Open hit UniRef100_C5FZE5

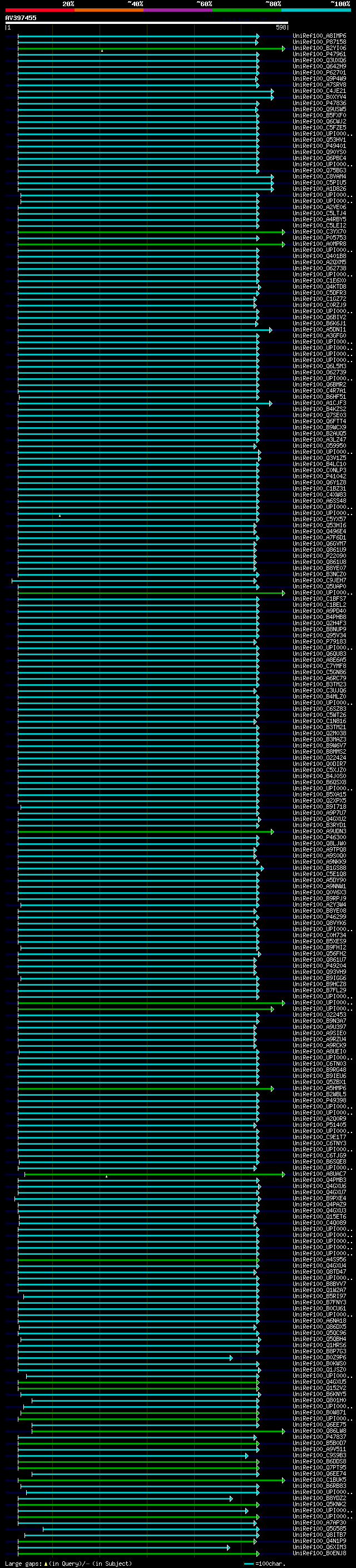pyautogui.click(x=319, y=128)
